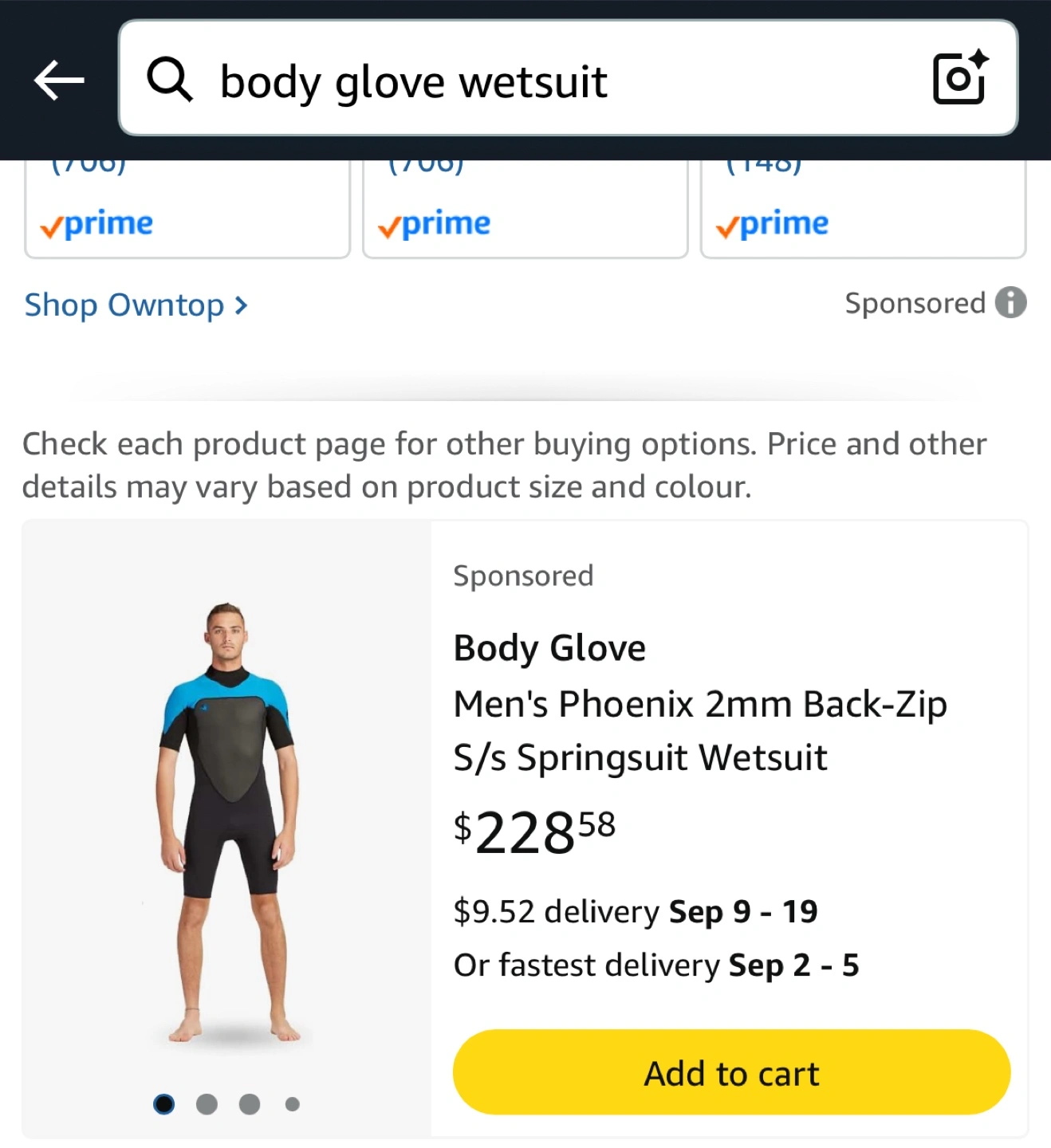Open wetsuit product image thumbnail

pos(227,821)
